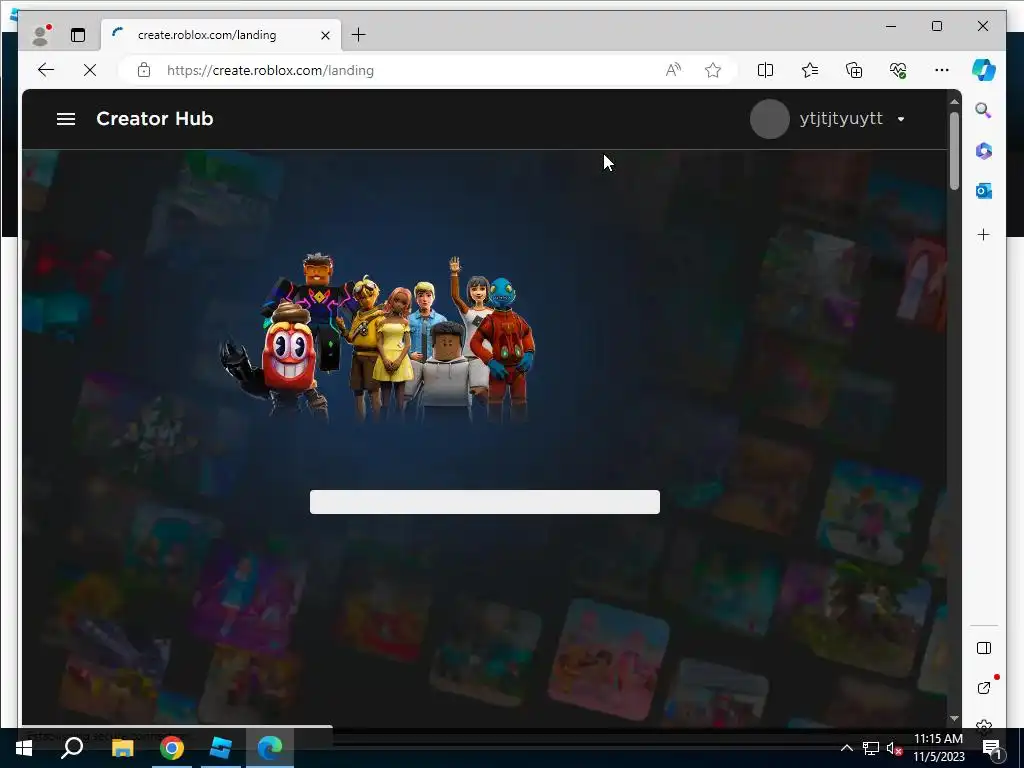
Task: Click the page vertical scrollbar thumb
Action: coord(954,152)
